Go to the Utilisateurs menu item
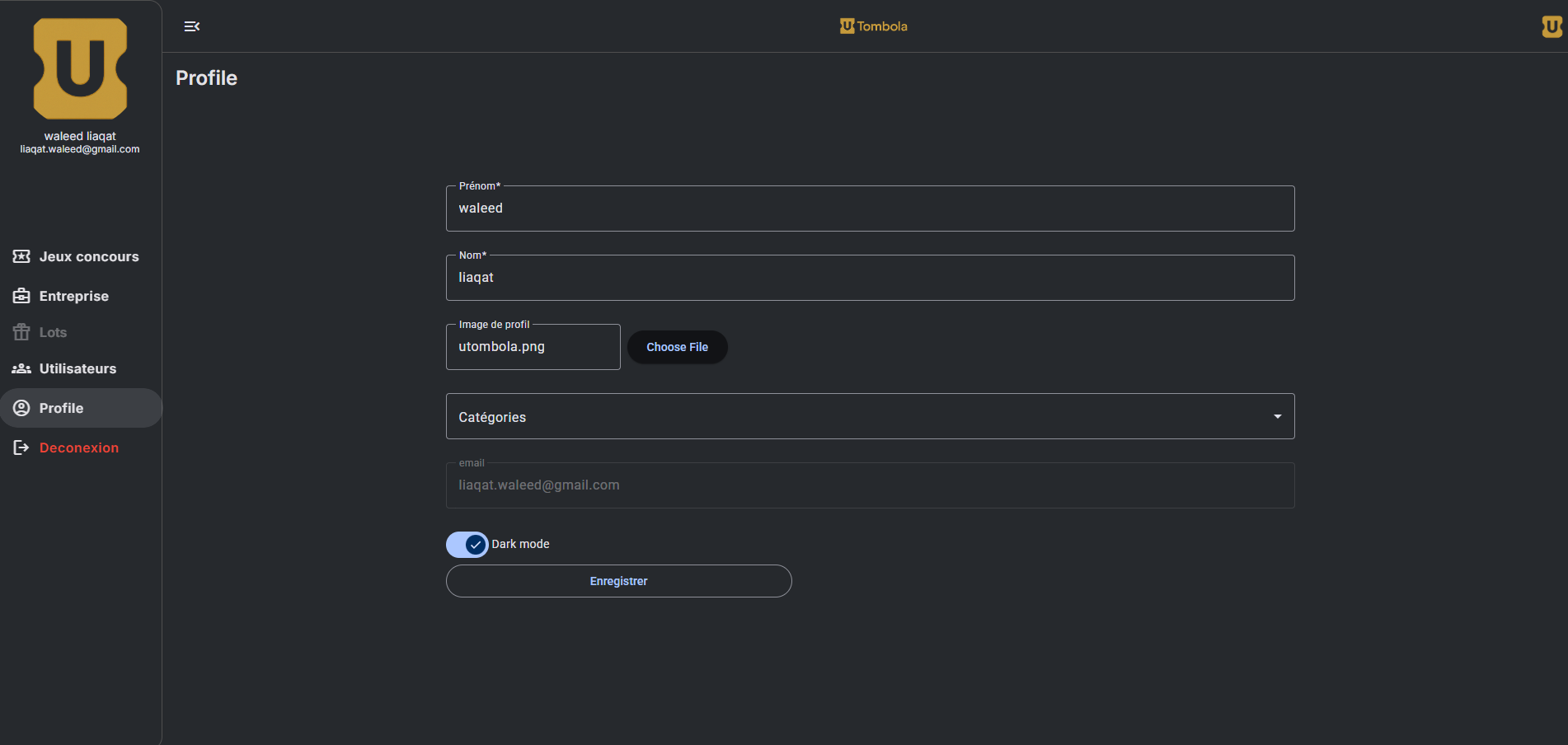Viewport: 1568px width, 745px height. (77, 368)
